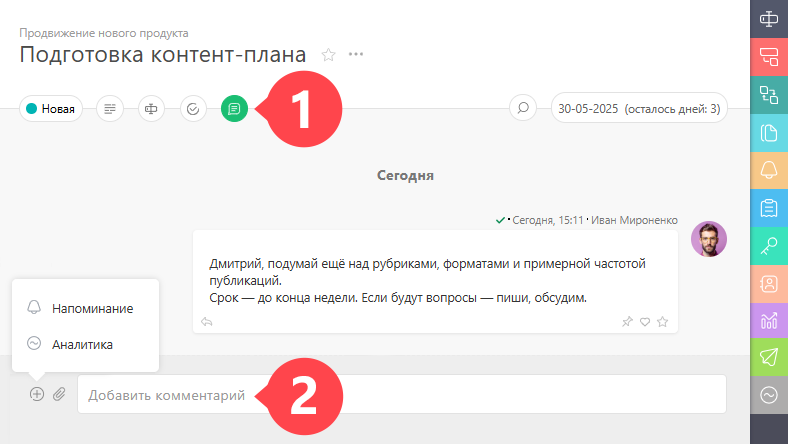Select the green comments section icon
Screen dimensions: 788x444
click(x=234, y=109)
